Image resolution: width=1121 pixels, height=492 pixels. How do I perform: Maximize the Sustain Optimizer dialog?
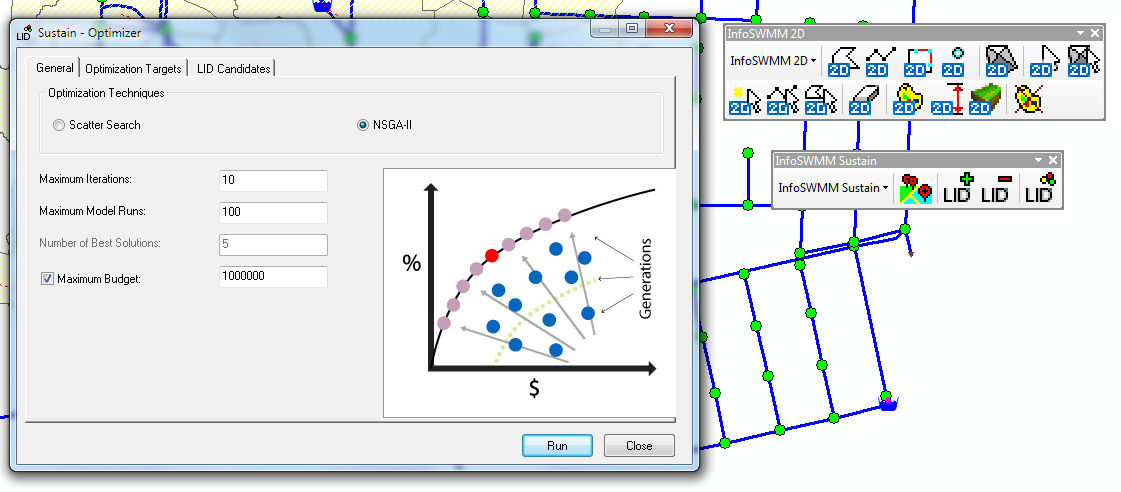[x=632, y=29]
